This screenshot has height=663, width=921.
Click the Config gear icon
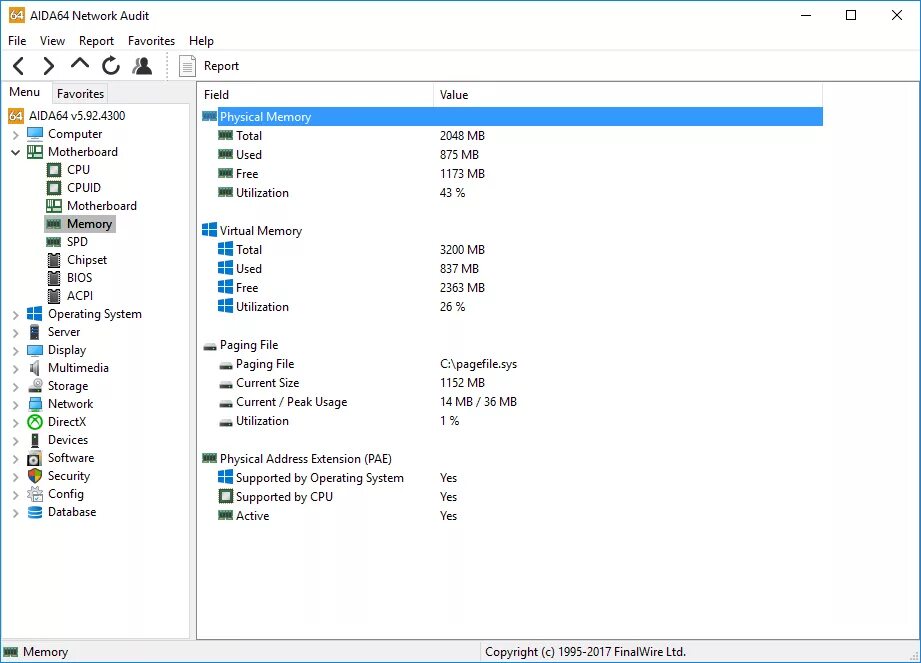35,494
